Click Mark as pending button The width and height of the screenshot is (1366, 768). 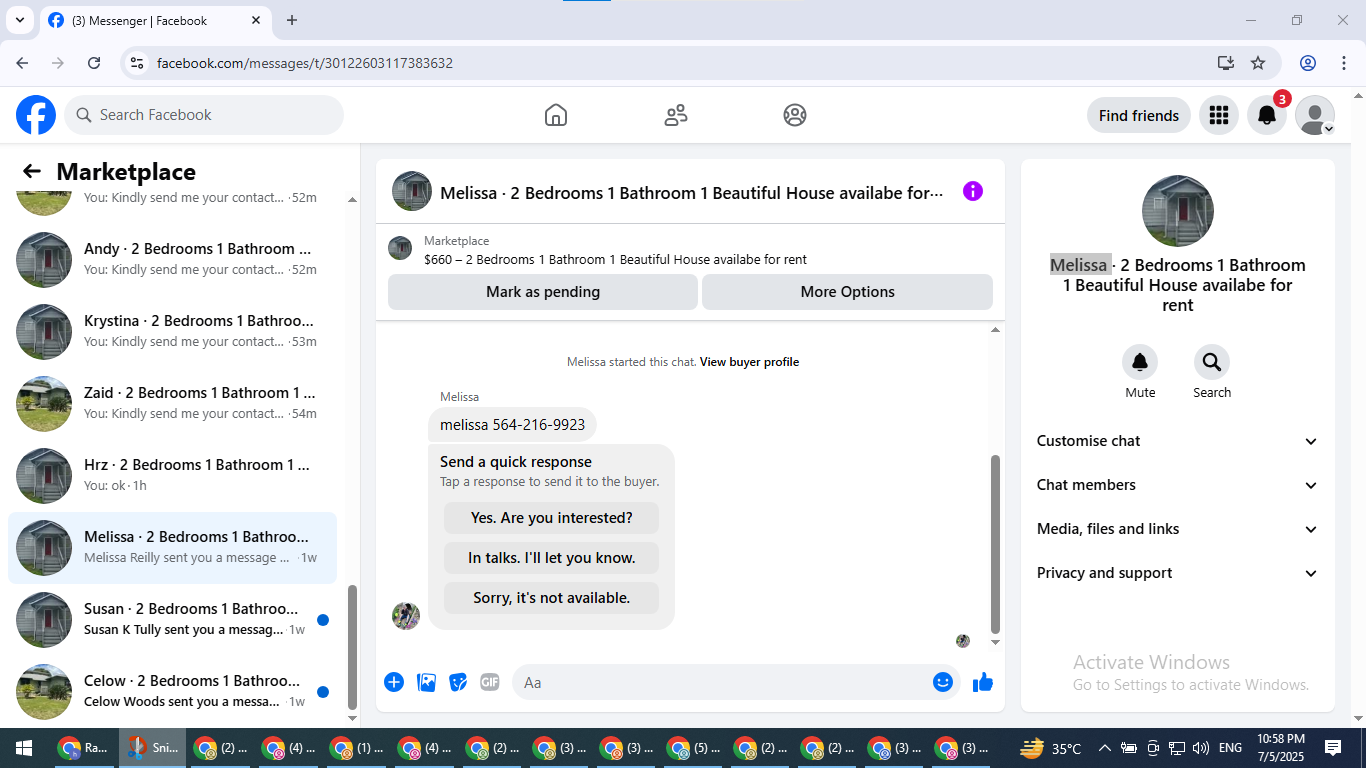(543, 292)
